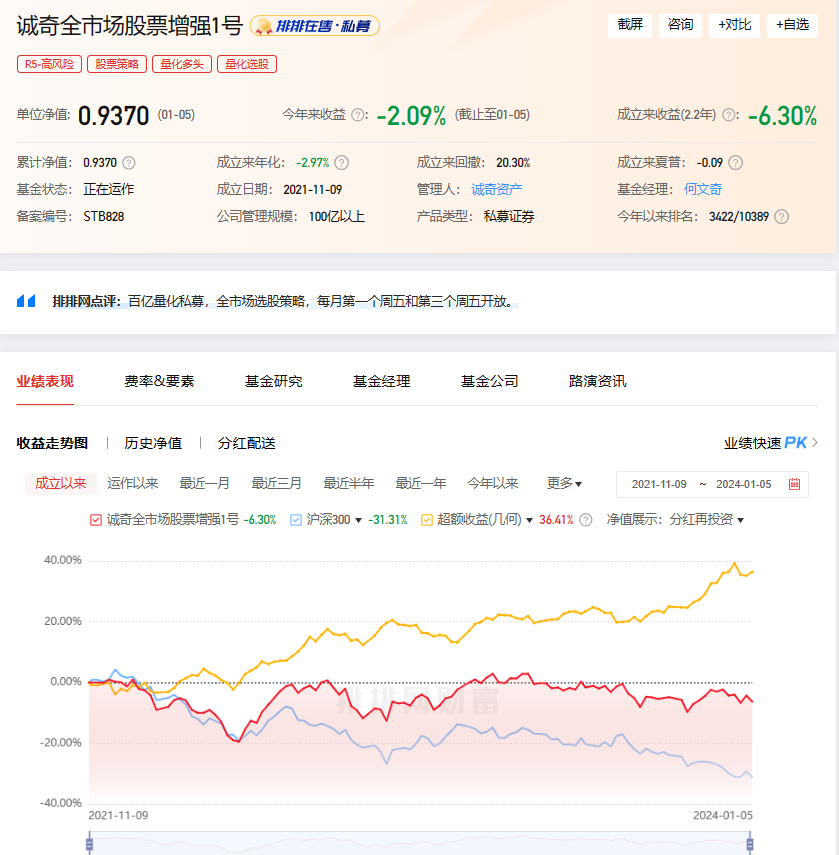Click the fund title 诚奇全市场股票增强1号
839x855 pixels.
130,26
